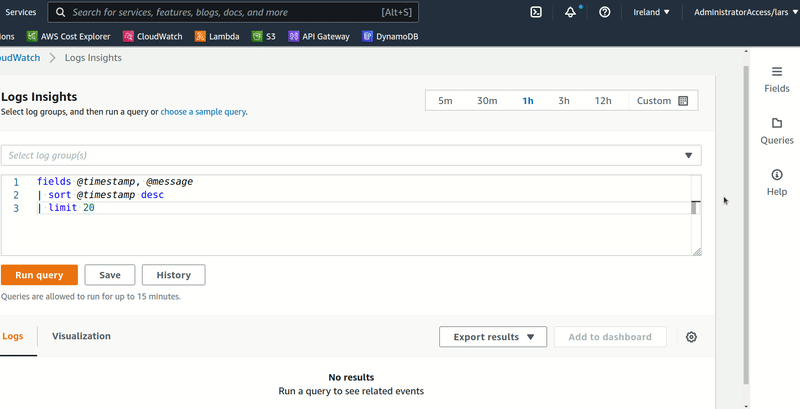Select the 5m time range
The image size is (800, 409).
[445, 100]
